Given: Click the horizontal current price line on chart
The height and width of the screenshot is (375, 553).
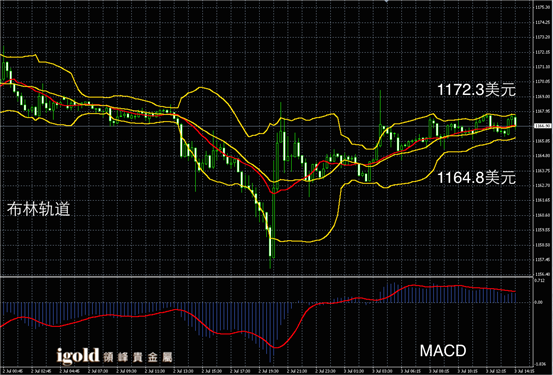Looking at the screenshot, I should (x=266, y=126).
